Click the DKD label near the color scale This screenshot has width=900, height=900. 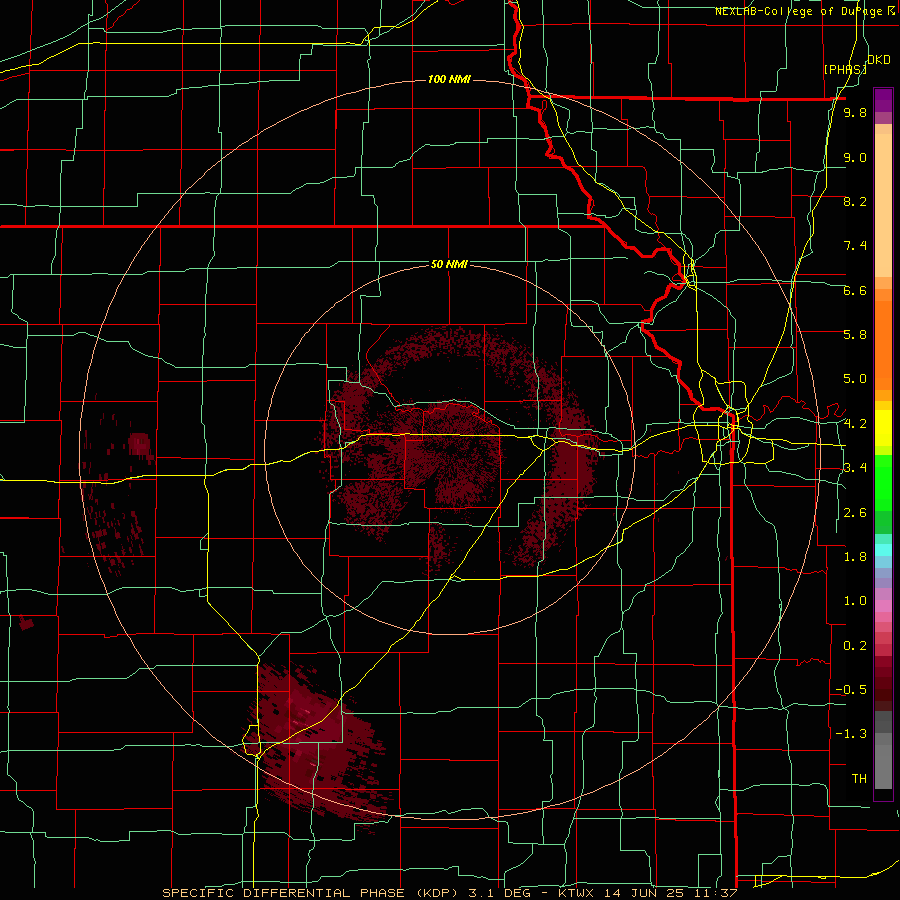click(879, 60)
